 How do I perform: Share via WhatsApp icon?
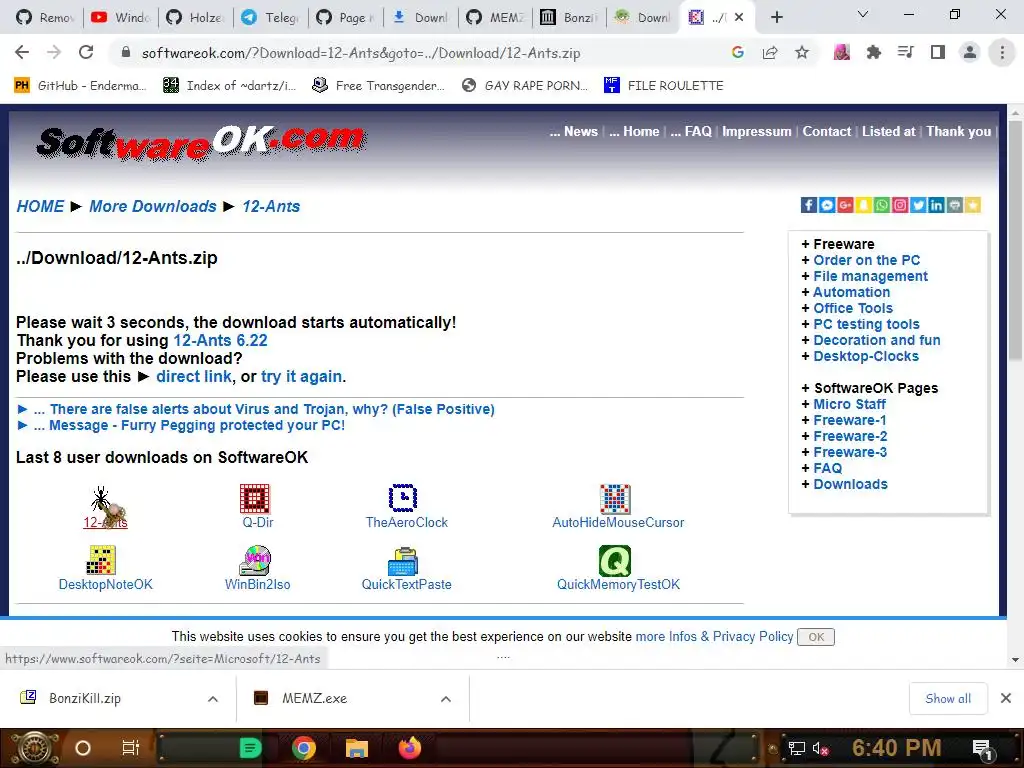pos(882,205)
